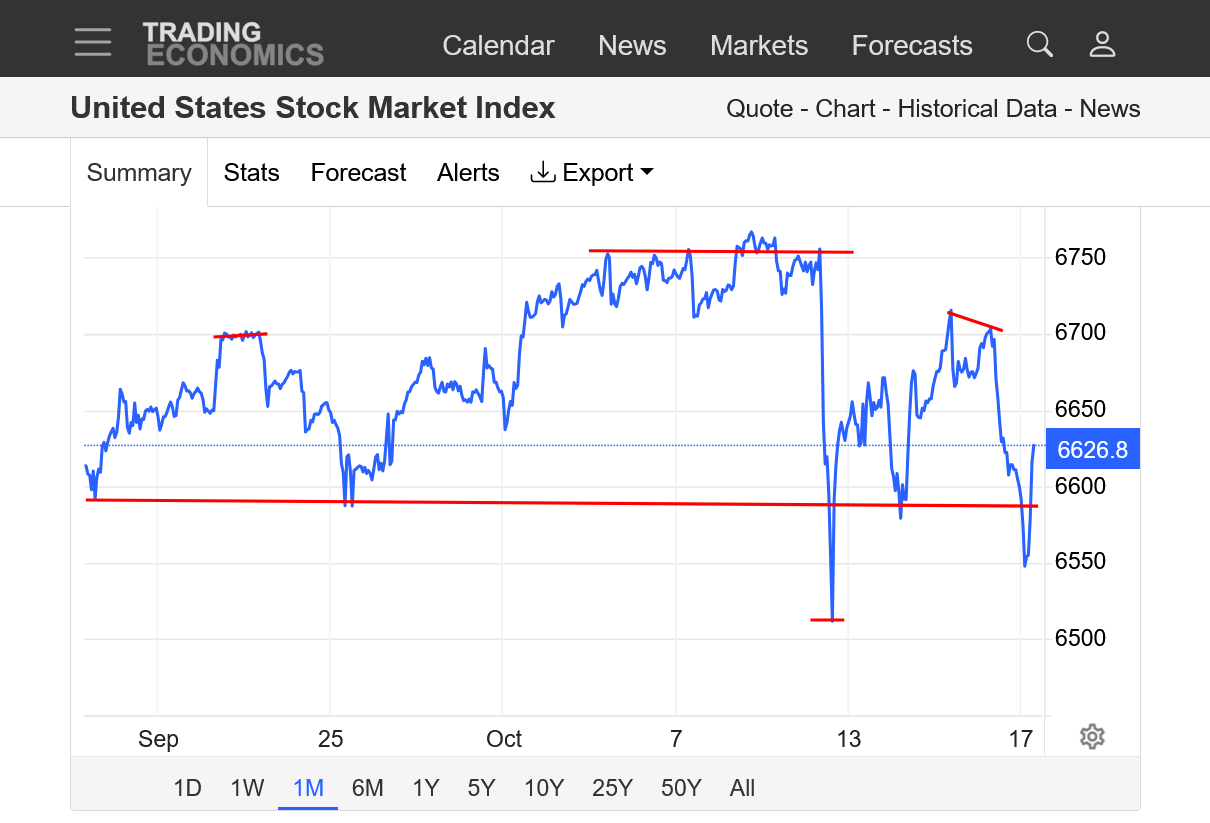Open the Alerts tab
Viewport: 1210px width, 823px height.
(468, 173)
